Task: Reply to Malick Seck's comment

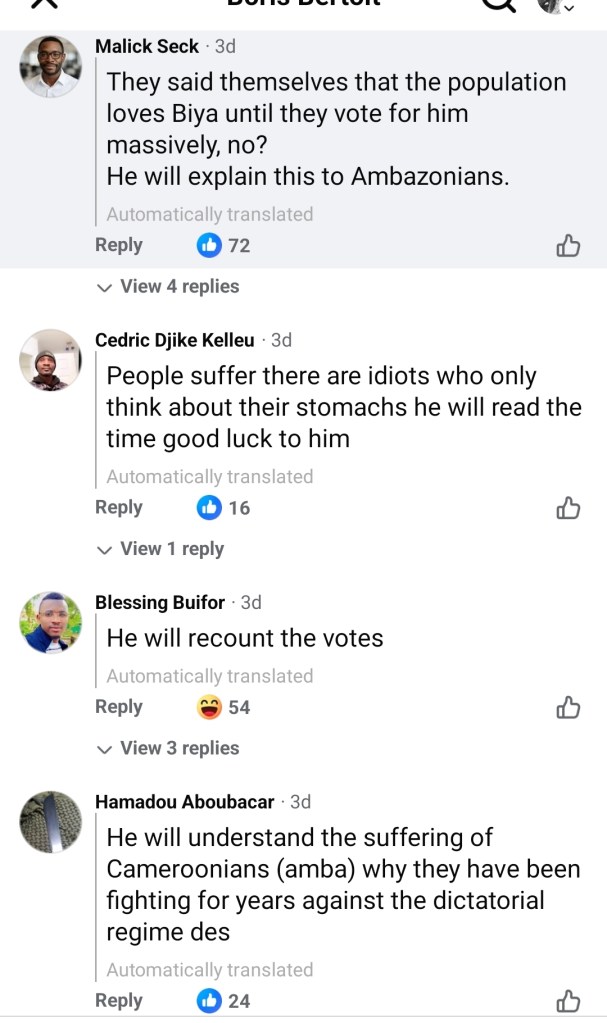Action: (119, 245)
